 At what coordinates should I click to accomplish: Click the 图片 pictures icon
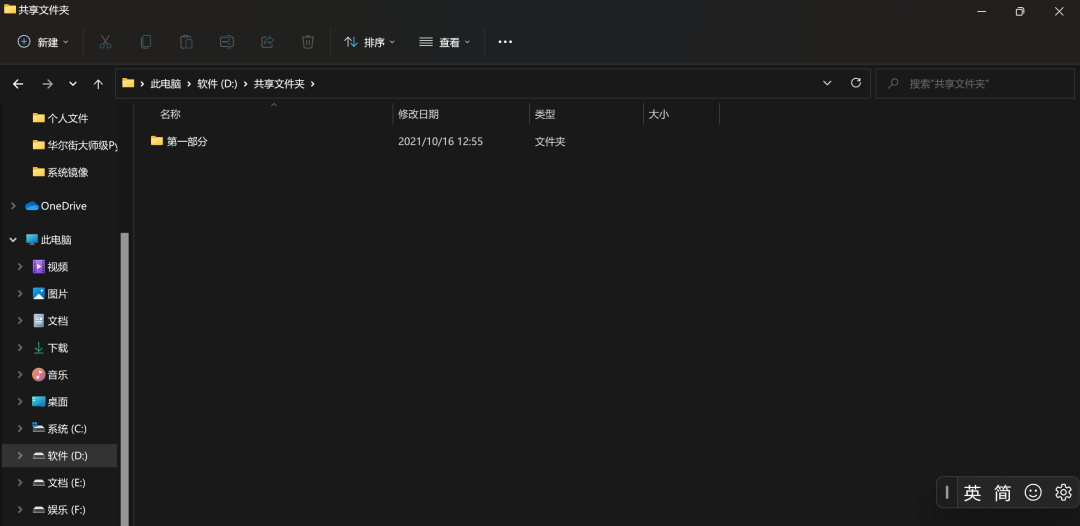(39, 294)
